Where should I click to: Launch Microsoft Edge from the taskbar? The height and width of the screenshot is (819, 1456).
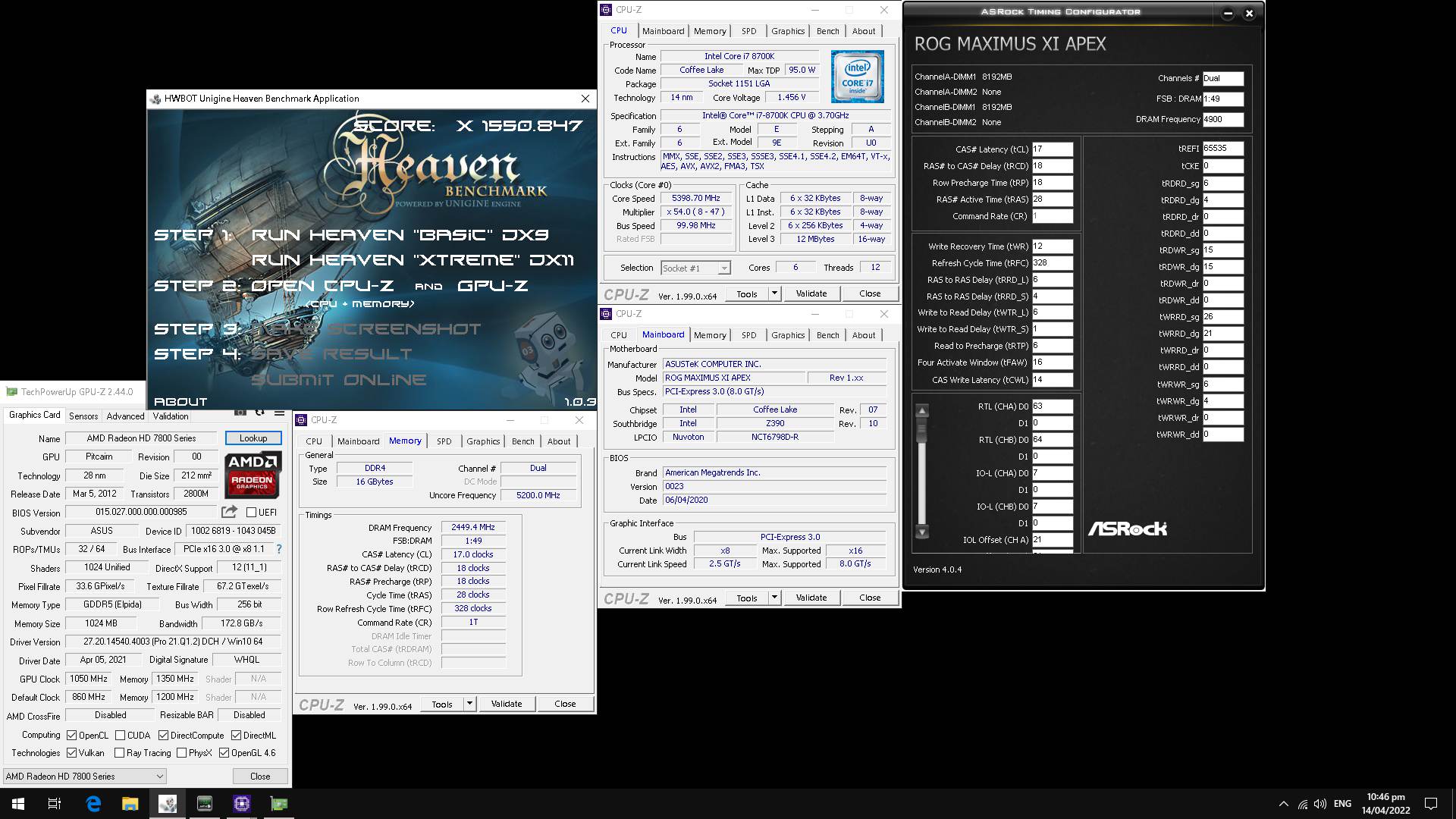coord(93,804)
